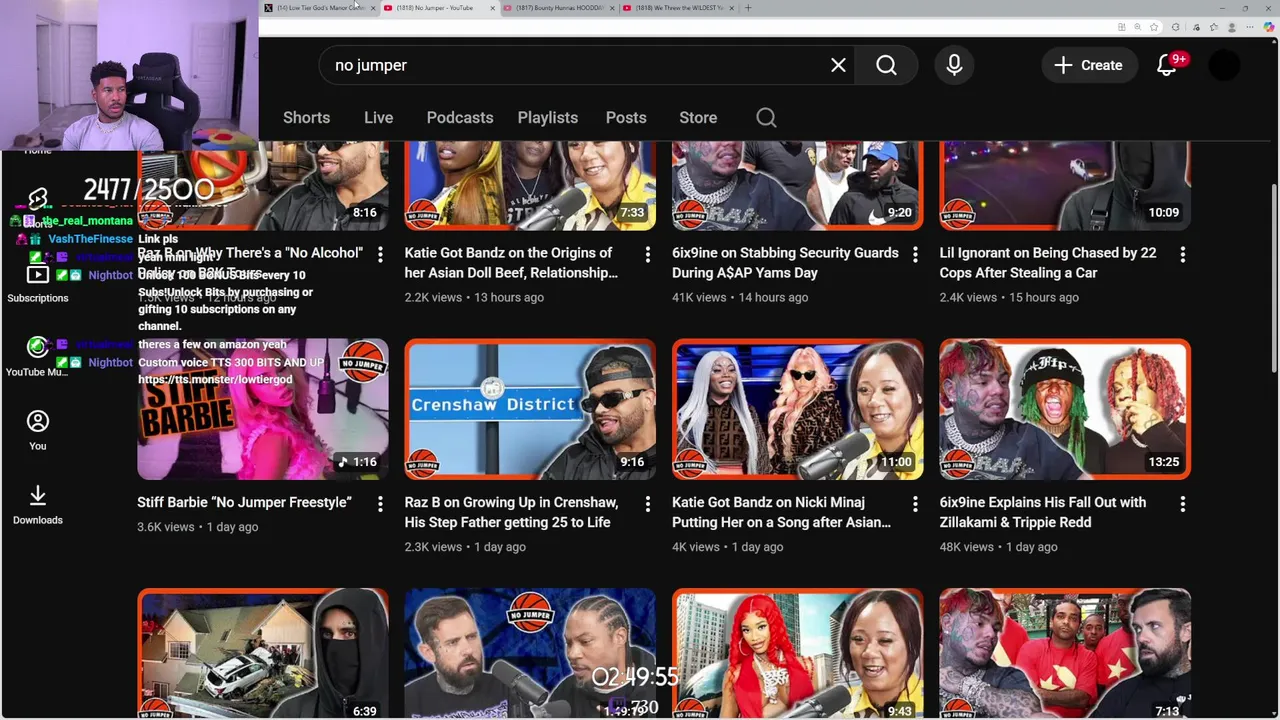Open the 7:13 red shirts group thumbnail

point(1065,654)
